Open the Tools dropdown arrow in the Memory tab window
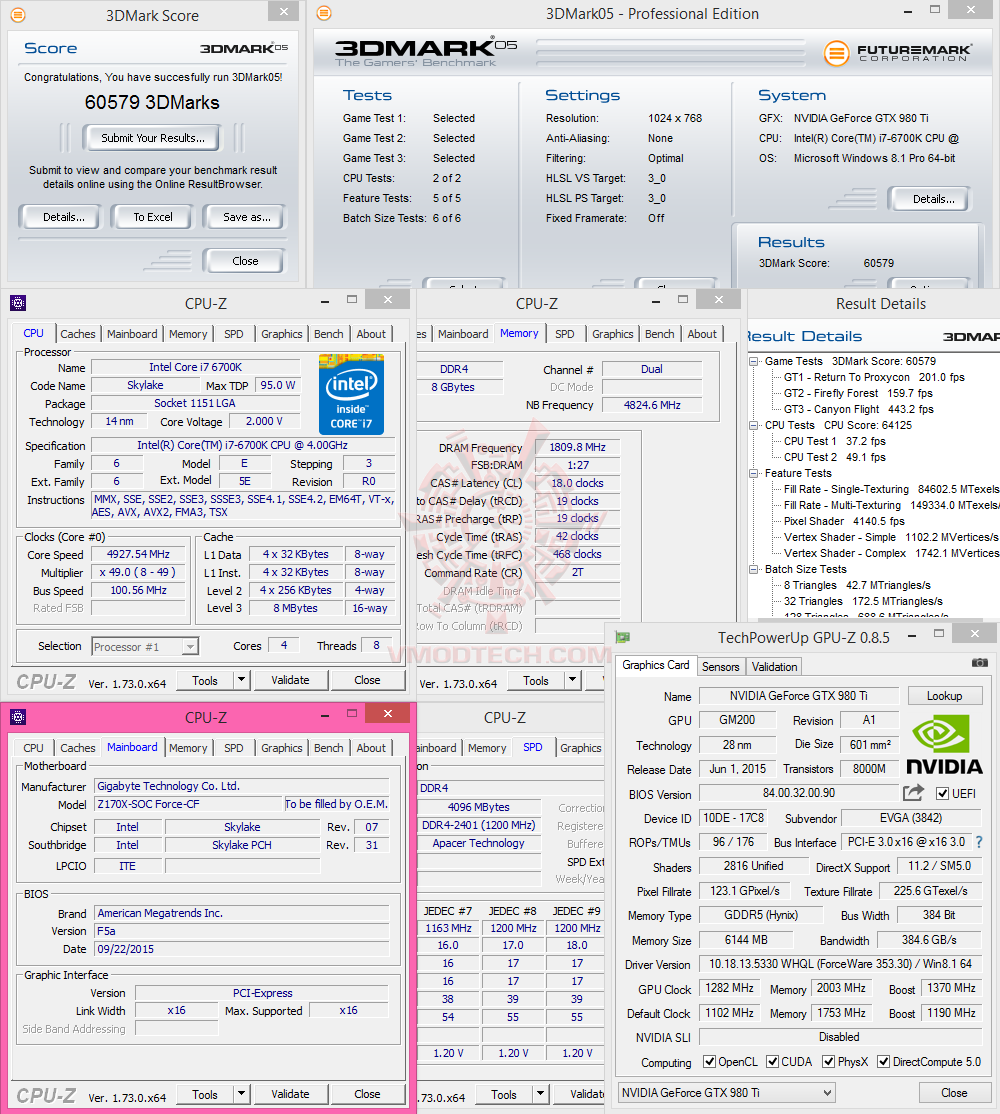The image size is (1000, 1114). tap(572, 680)
